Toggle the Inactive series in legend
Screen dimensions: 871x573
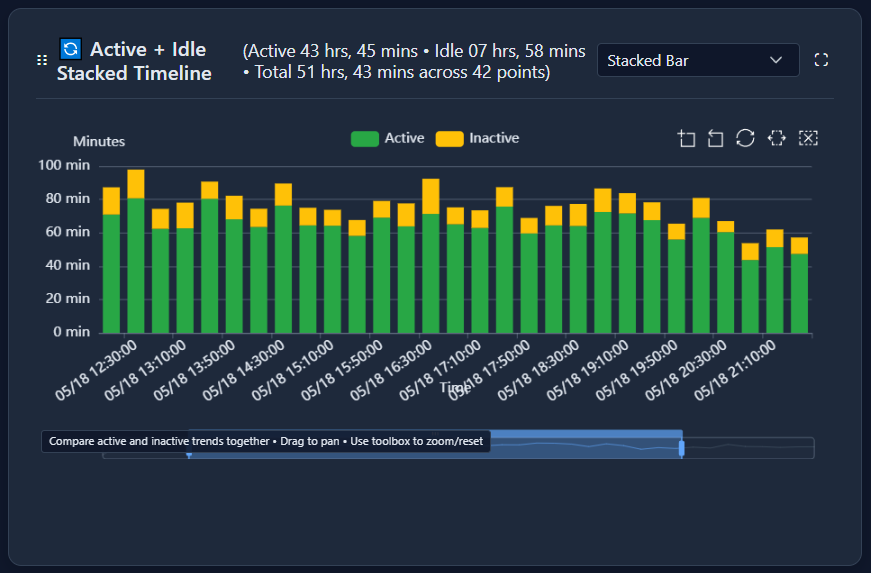(478, 138)
